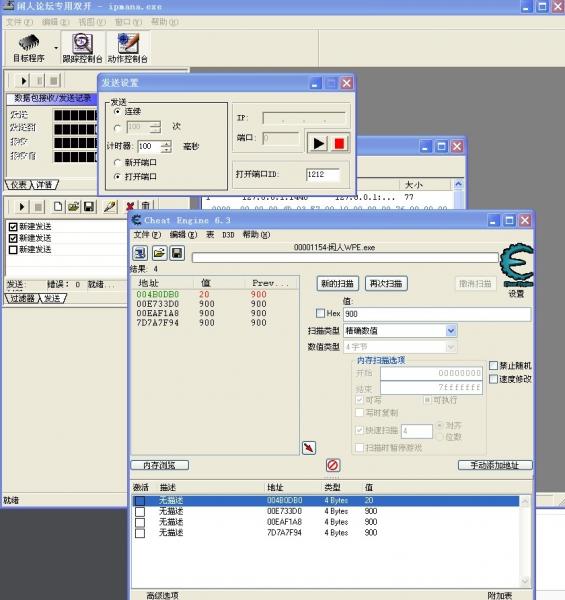Select the 连续 radio button

[x=117, y=111]
